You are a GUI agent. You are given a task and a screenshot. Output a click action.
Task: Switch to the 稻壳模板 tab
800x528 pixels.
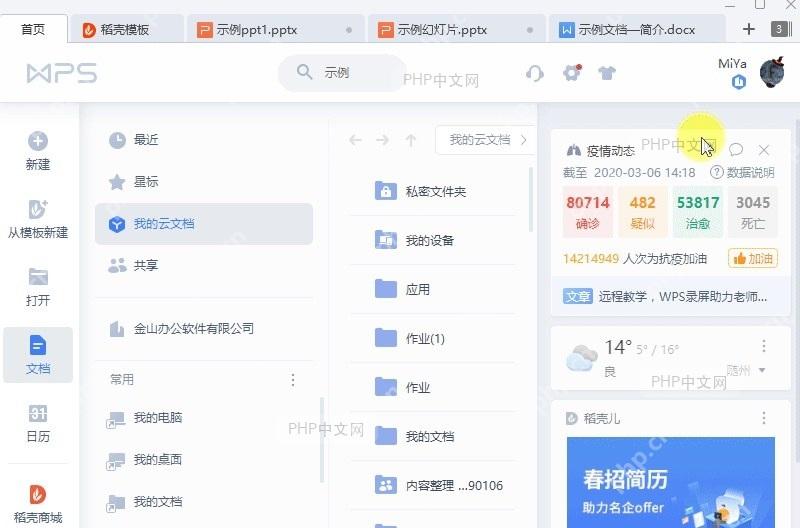pos(126,30)
